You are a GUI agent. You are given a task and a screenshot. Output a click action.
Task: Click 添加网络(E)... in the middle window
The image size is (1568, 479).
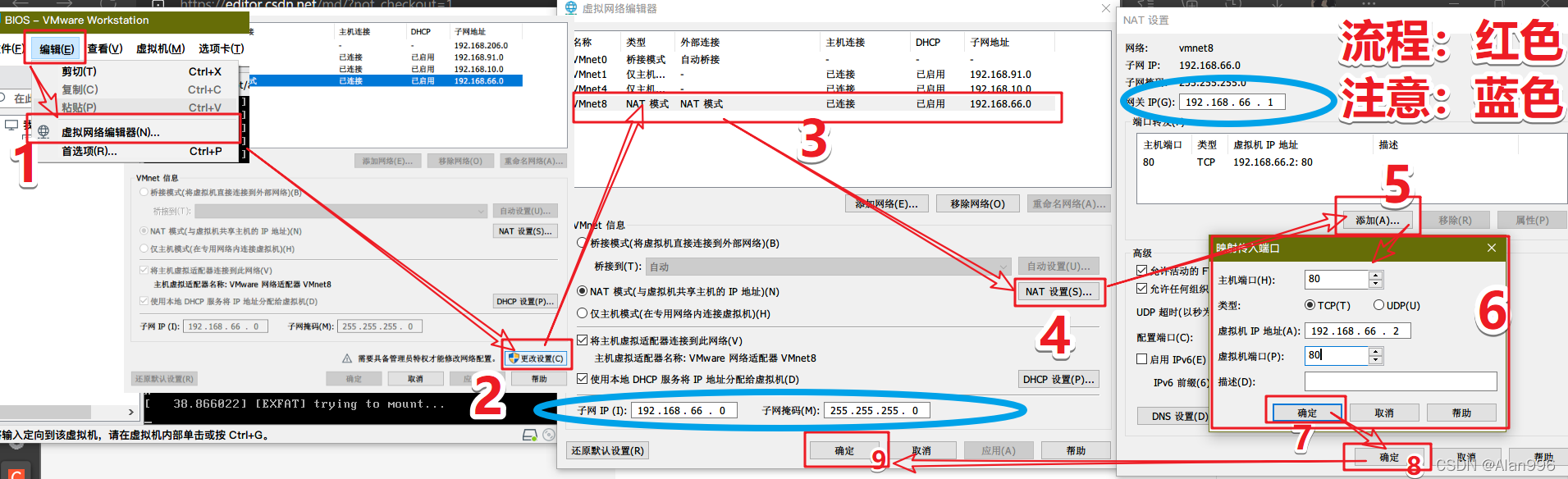887,203
